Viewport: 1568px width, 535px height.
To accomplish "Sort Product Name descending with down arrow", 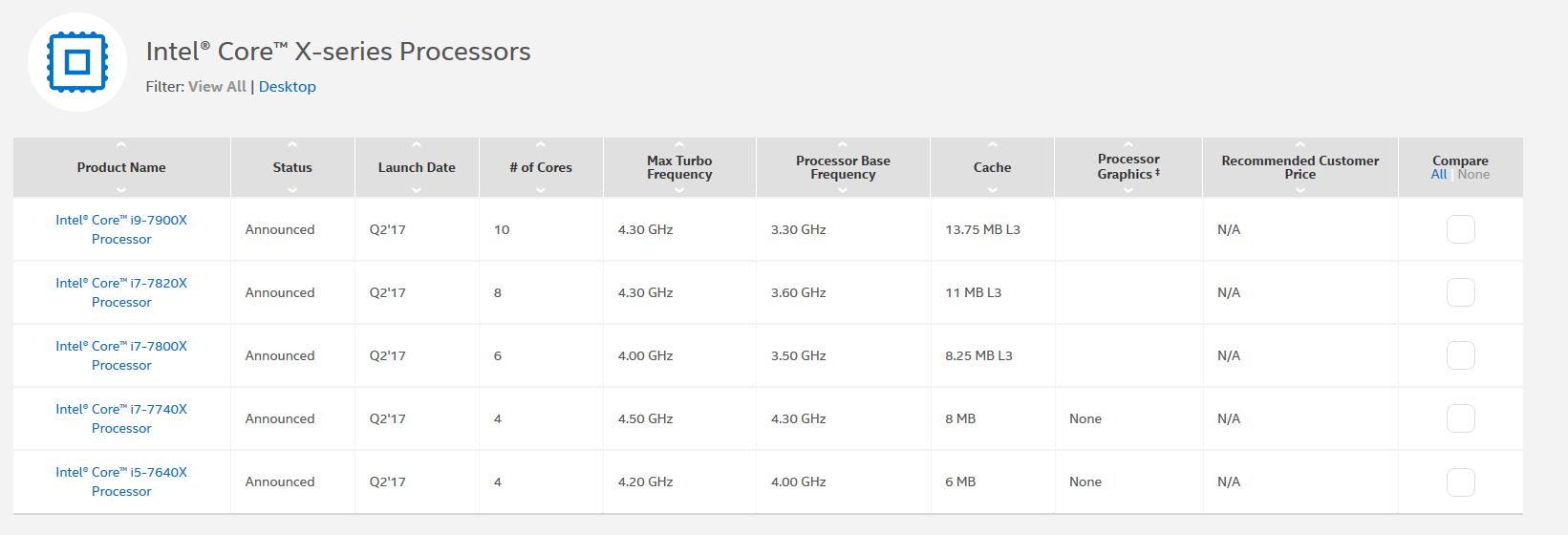I will click(x=121, y=189).
